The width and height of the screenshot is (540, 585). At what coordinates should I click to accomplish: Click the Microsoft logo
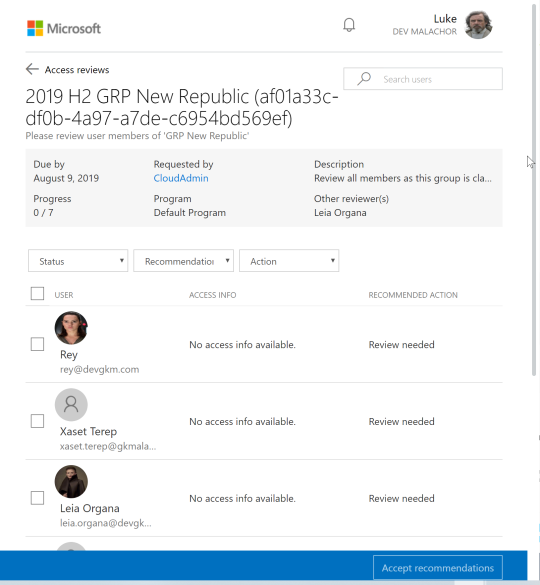click(64, 28)
